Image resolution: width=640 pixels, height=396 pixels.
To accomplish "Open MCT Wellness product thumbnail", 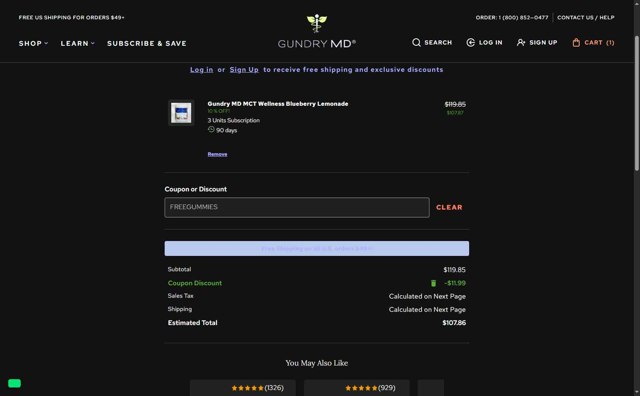I will coord(181,113).
